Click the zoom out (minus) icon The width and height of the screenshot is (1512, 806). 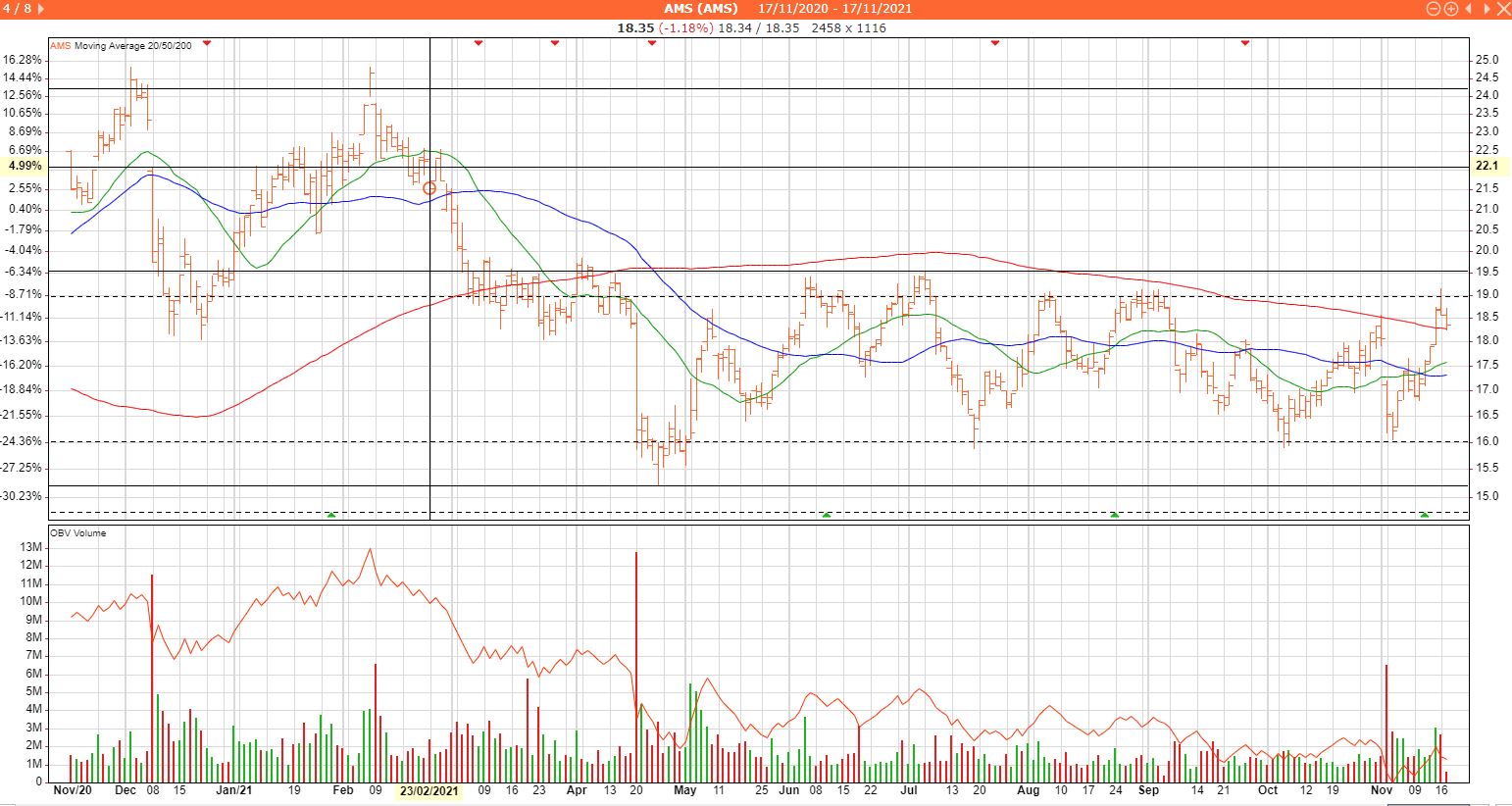[1434, 9]
